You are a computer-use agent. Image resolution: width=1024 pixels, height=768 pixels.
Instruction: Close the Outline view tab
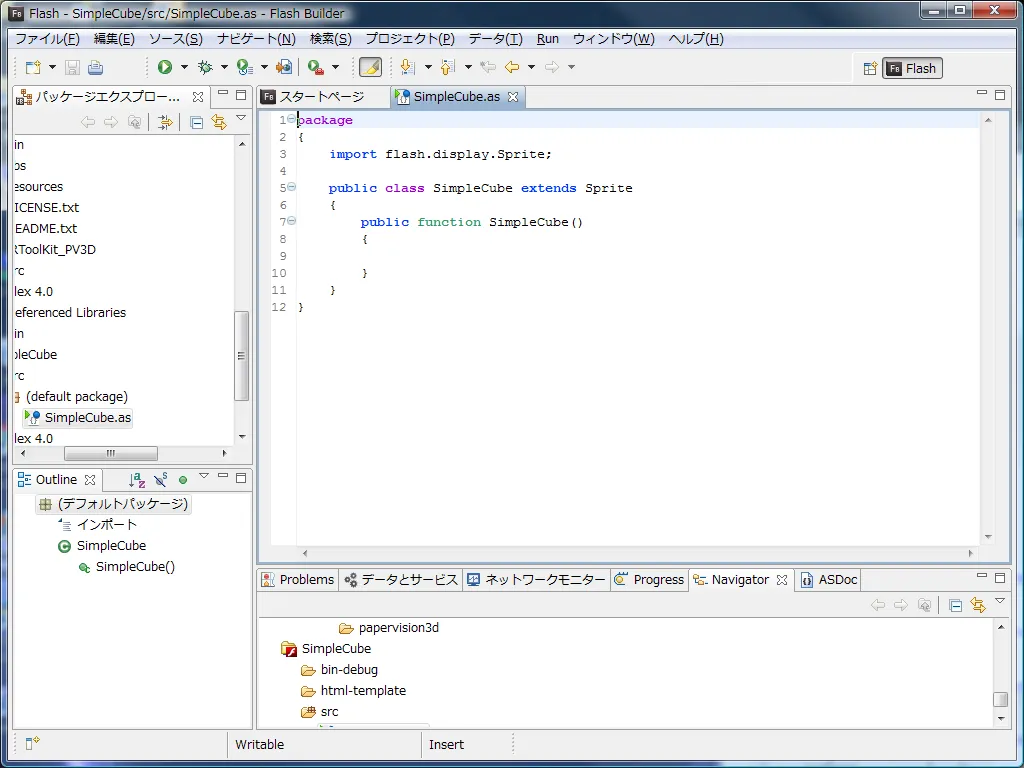coord(90,480)
